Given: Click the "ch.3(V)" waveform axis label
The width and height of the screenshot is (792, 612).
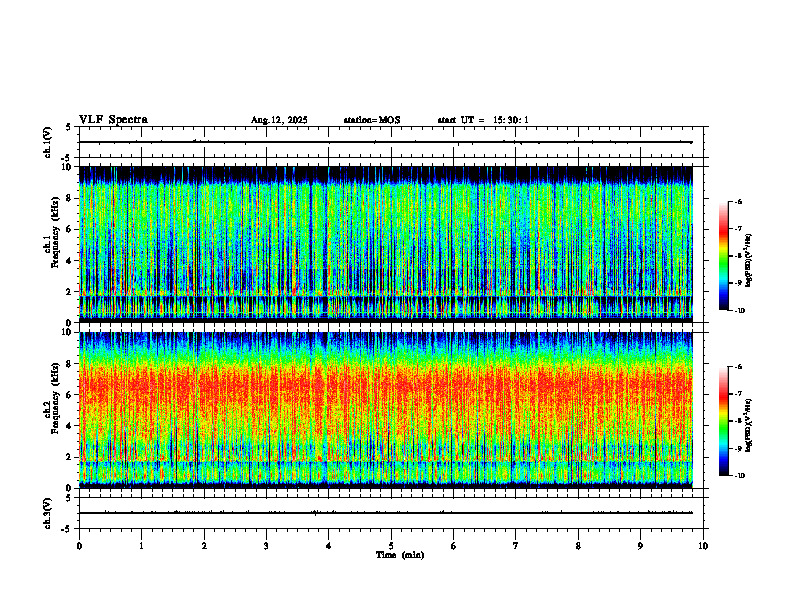Looking at the screenshot, I should coord(47,513).
